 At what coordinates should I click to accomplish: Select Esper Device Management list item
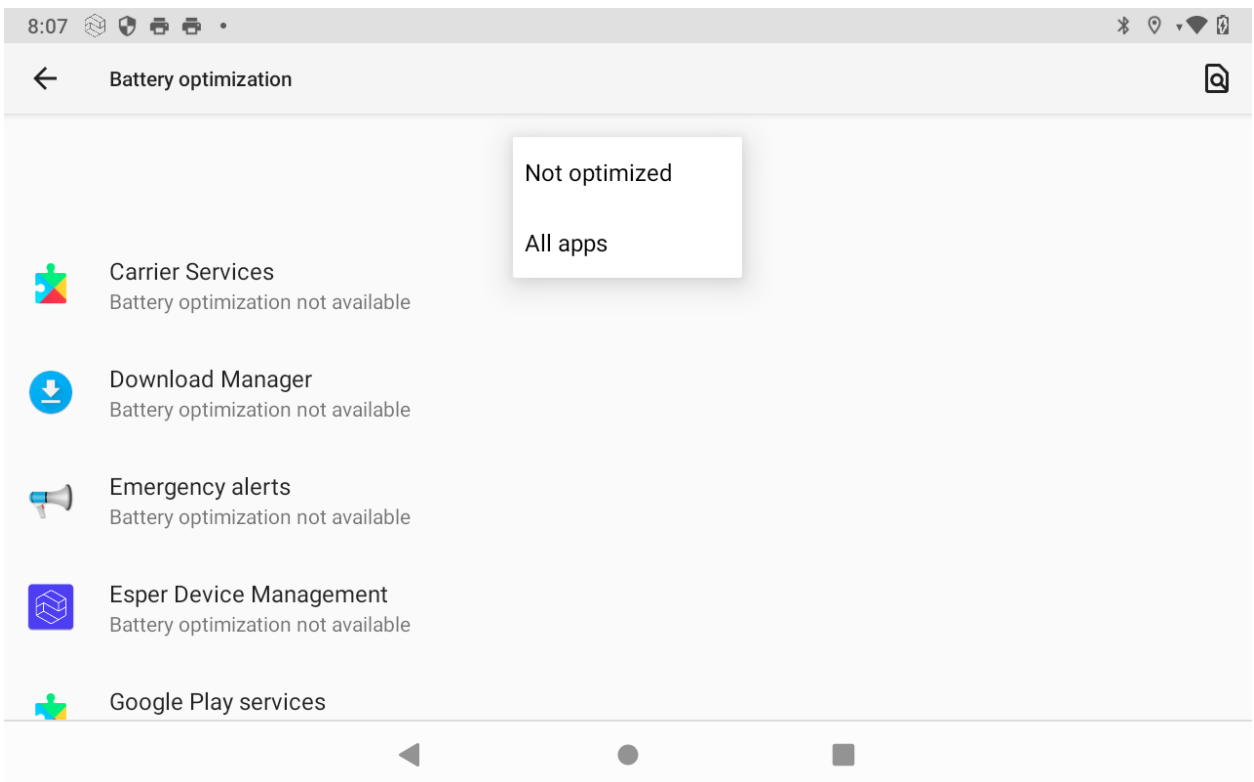pyautogui.click(x=260, y=607)
